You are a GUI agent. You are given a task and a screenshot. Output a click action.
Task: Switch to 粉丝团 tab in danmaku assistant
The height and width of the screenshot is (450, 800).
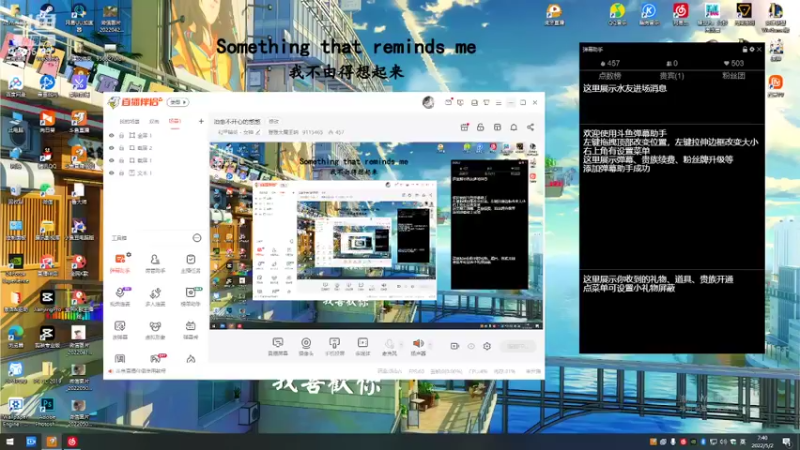[734, 76]
